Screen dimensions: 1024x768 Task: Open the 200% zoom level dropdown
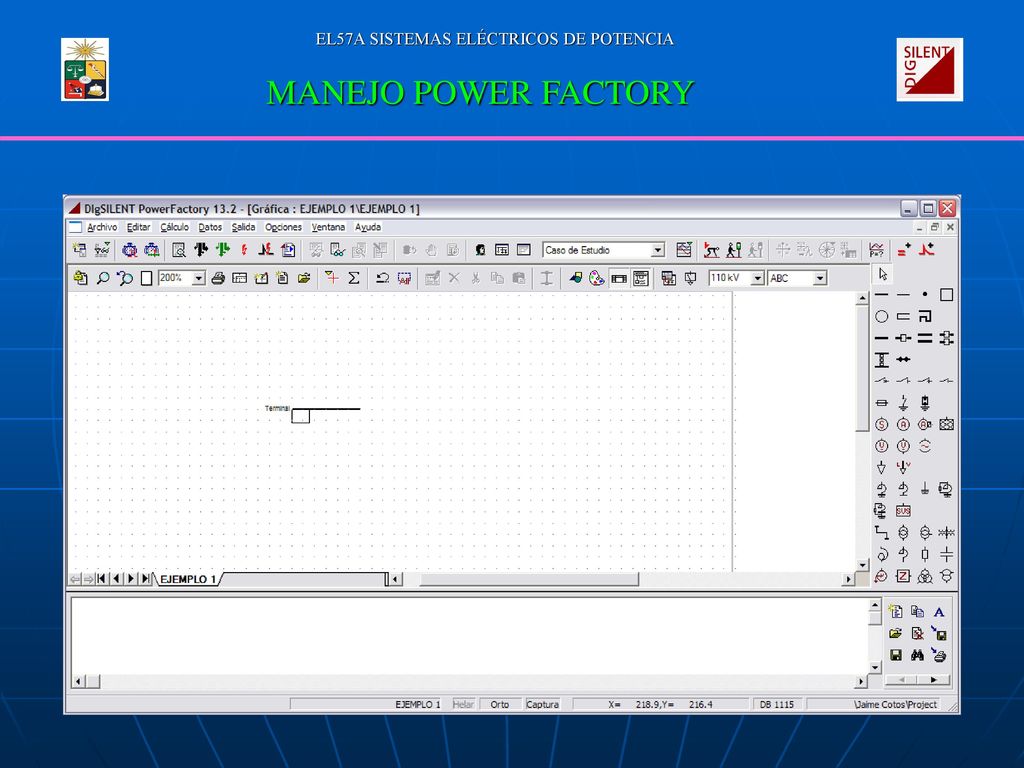199,278
